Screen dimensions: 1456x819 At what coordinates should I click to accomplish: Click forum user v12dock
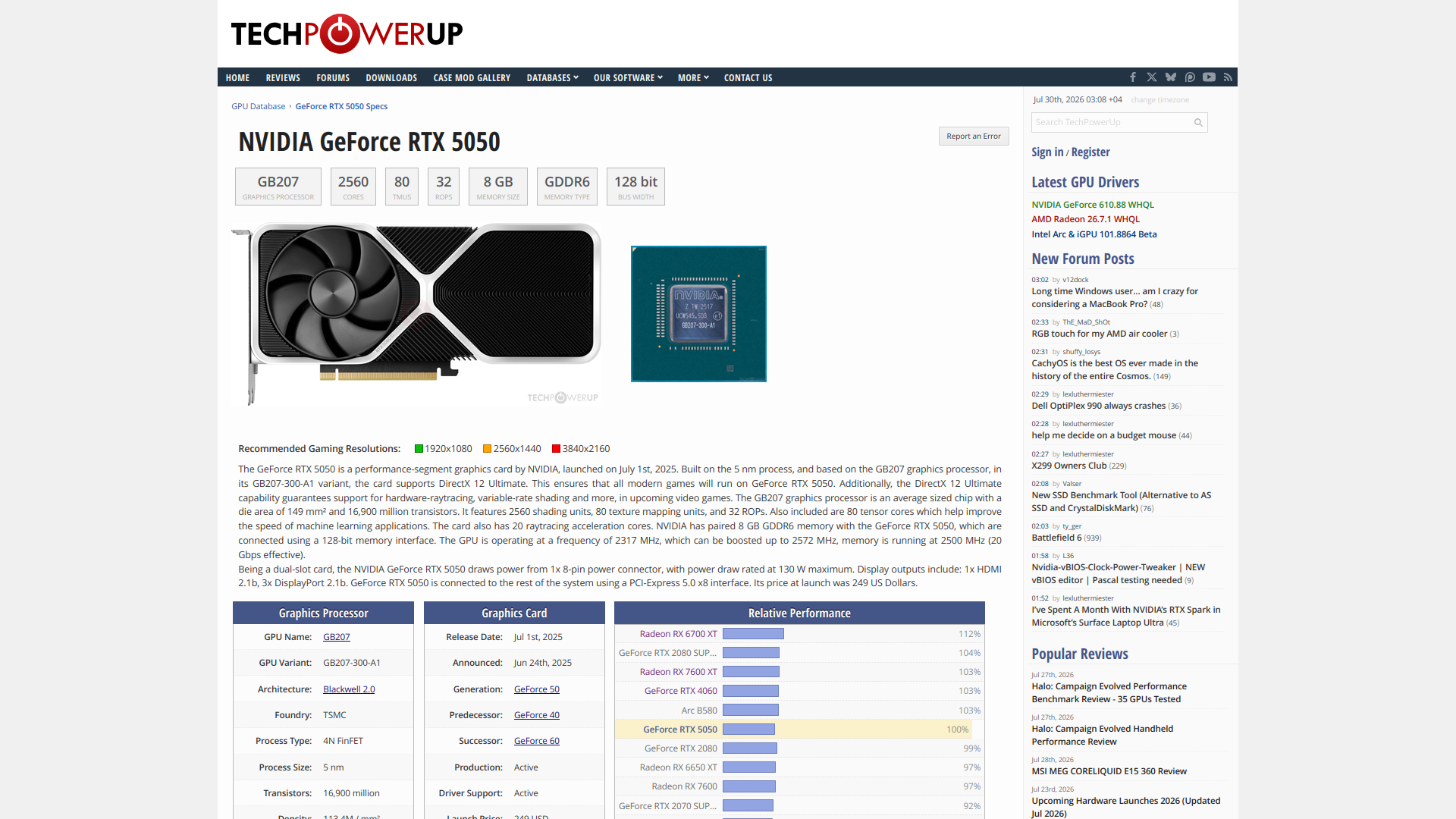tap(1075, 280)
